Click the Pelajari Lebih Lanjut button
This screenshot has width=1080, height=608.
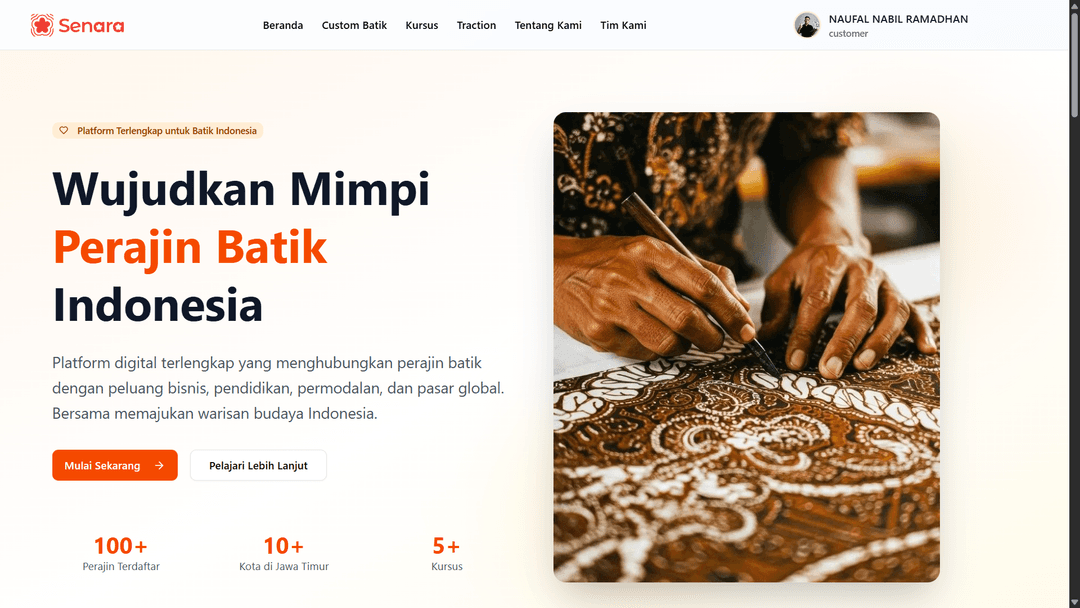point(258,465)
